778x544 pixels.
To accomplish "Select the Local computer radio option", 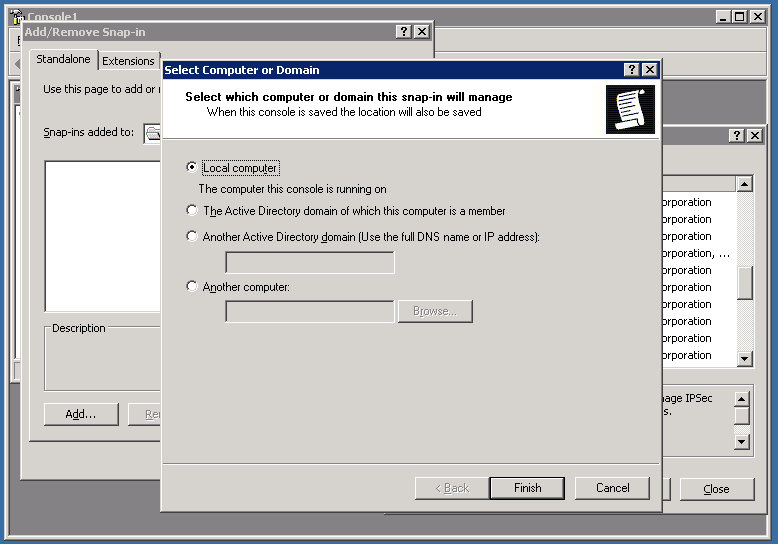I will (192, 168).
